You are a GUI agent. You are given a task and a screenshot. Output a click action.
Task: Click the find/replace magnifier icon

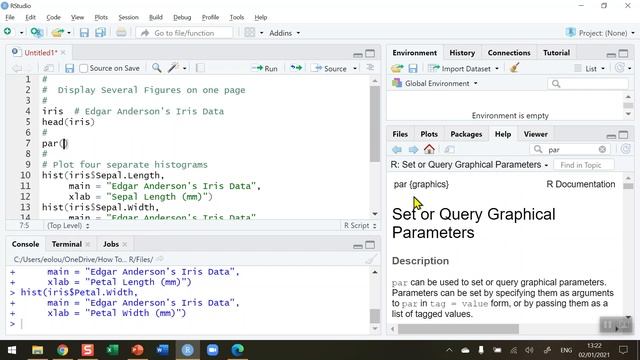point(156,68)
